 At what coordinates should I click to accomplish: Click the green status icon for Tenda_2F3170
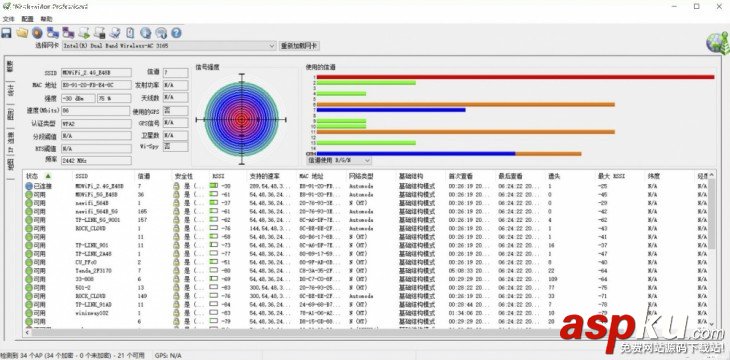pos(29,270)
